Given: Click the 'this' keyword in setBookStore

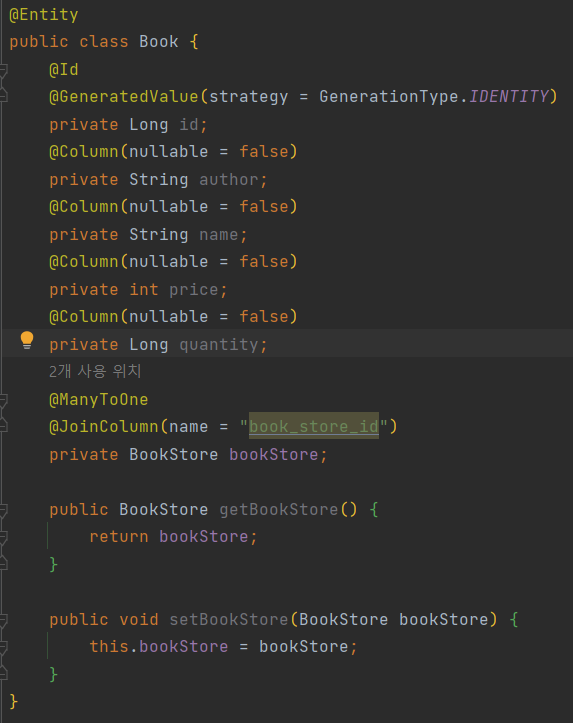Looking at the screenshot, I should pyautogui.click(x=109, y=647).
